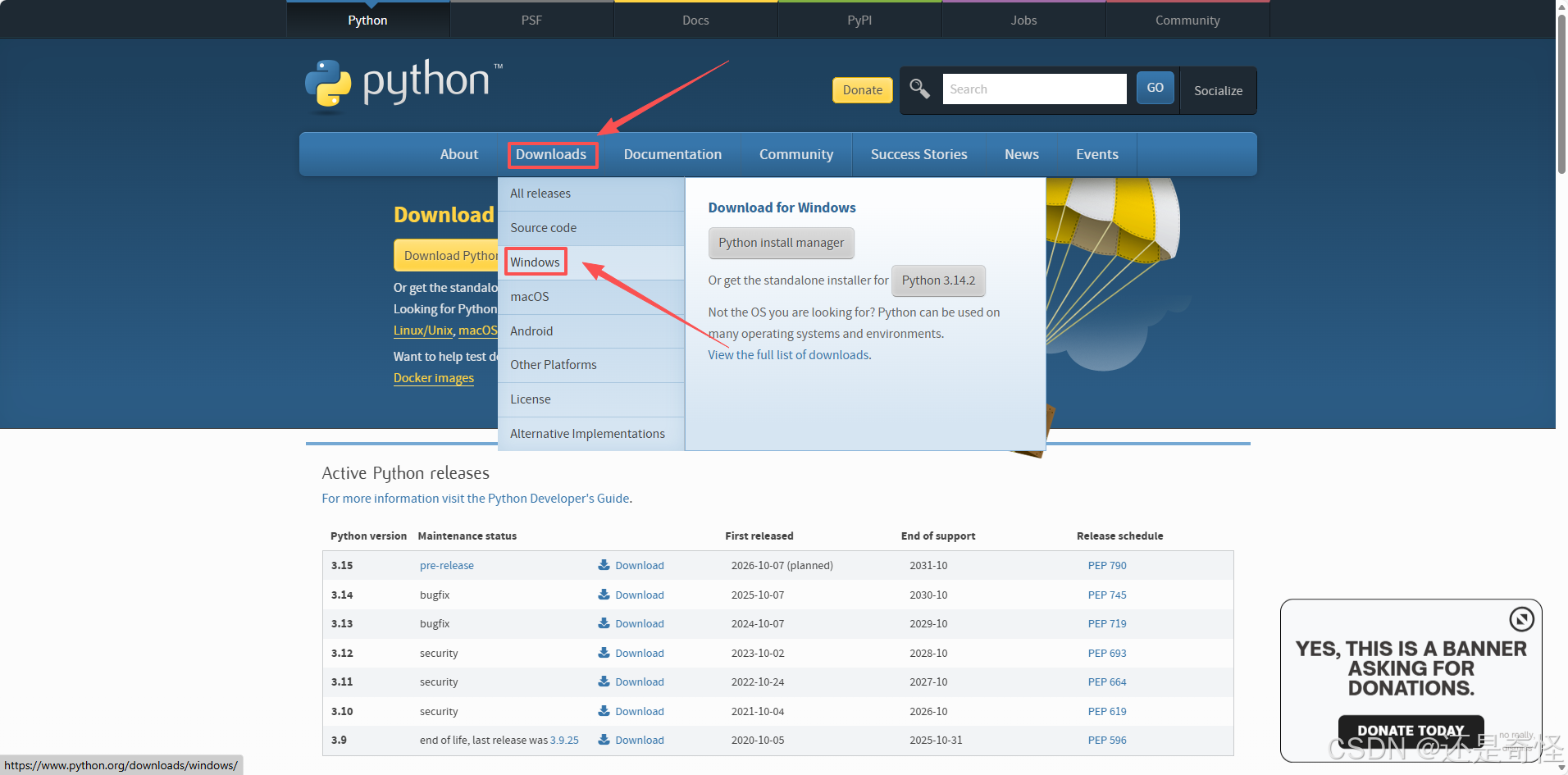This screenshot has width=1568, height=775.
Task: Open View the full list of downloads
Action: point(788,355)
